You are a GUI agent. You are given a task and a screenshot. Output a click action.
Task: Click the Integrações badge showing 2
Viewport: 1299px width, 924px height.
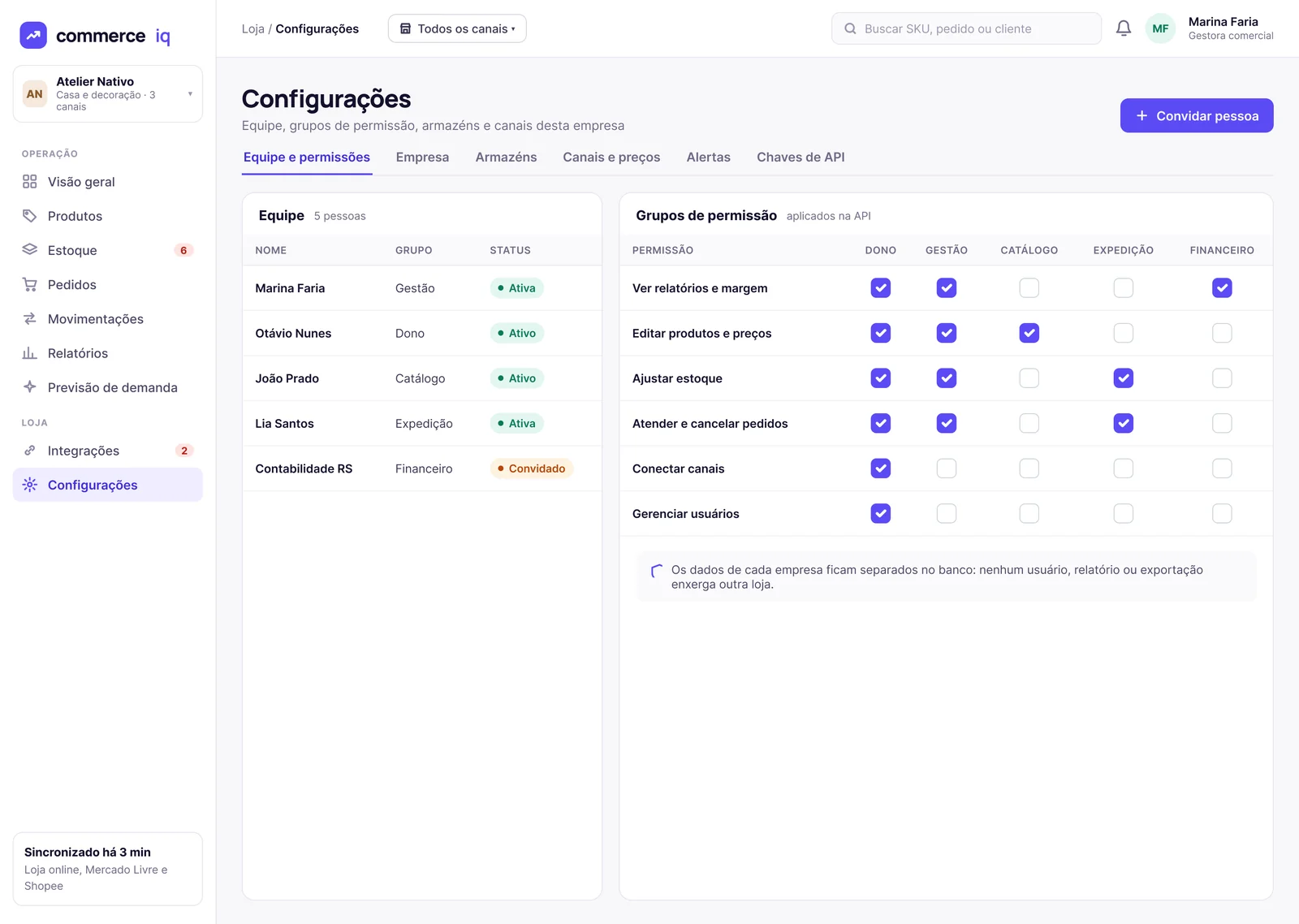click(184, 451)
